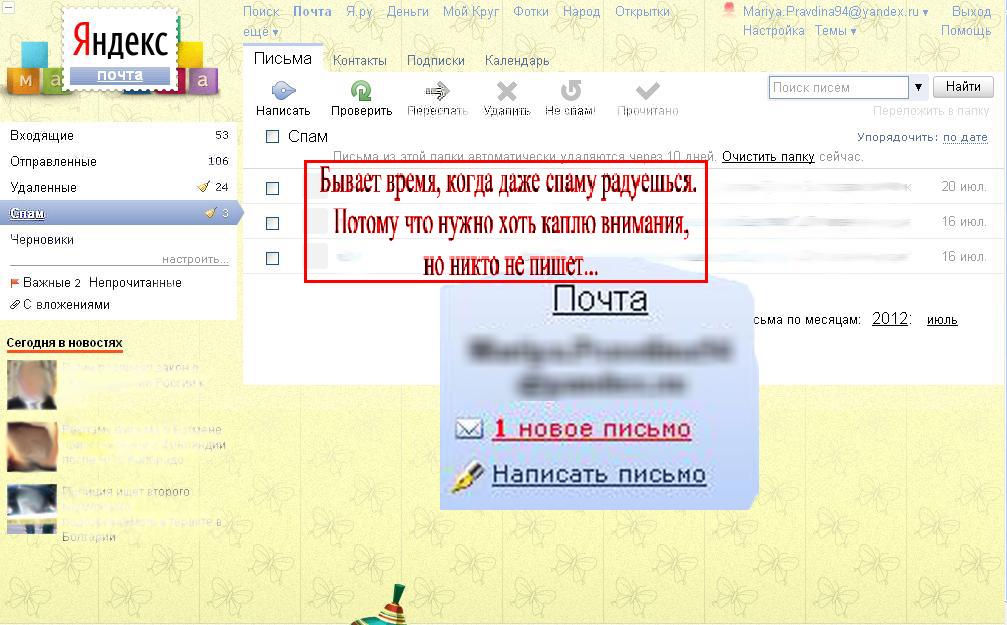Click the Написать compose icon
Image resolution: width=1007 pixels, height=625 pixels.
click(x=283, y=91)
